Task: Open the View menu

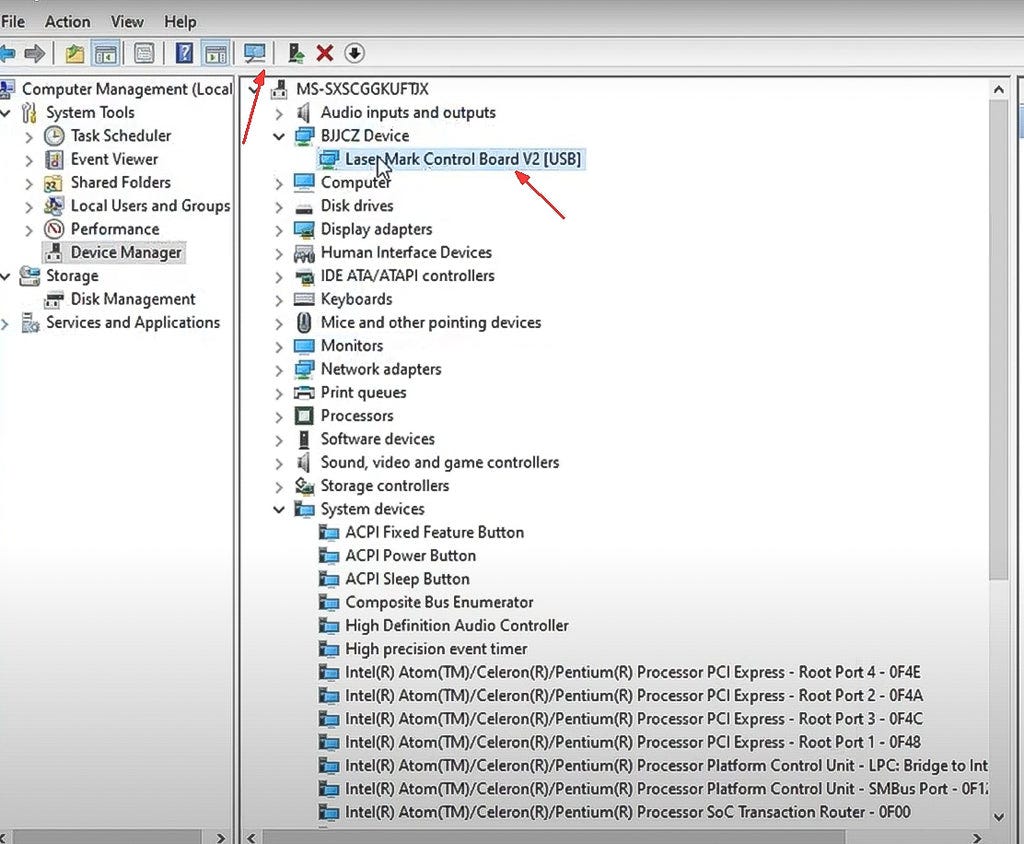Action: (x=127, y=22)
